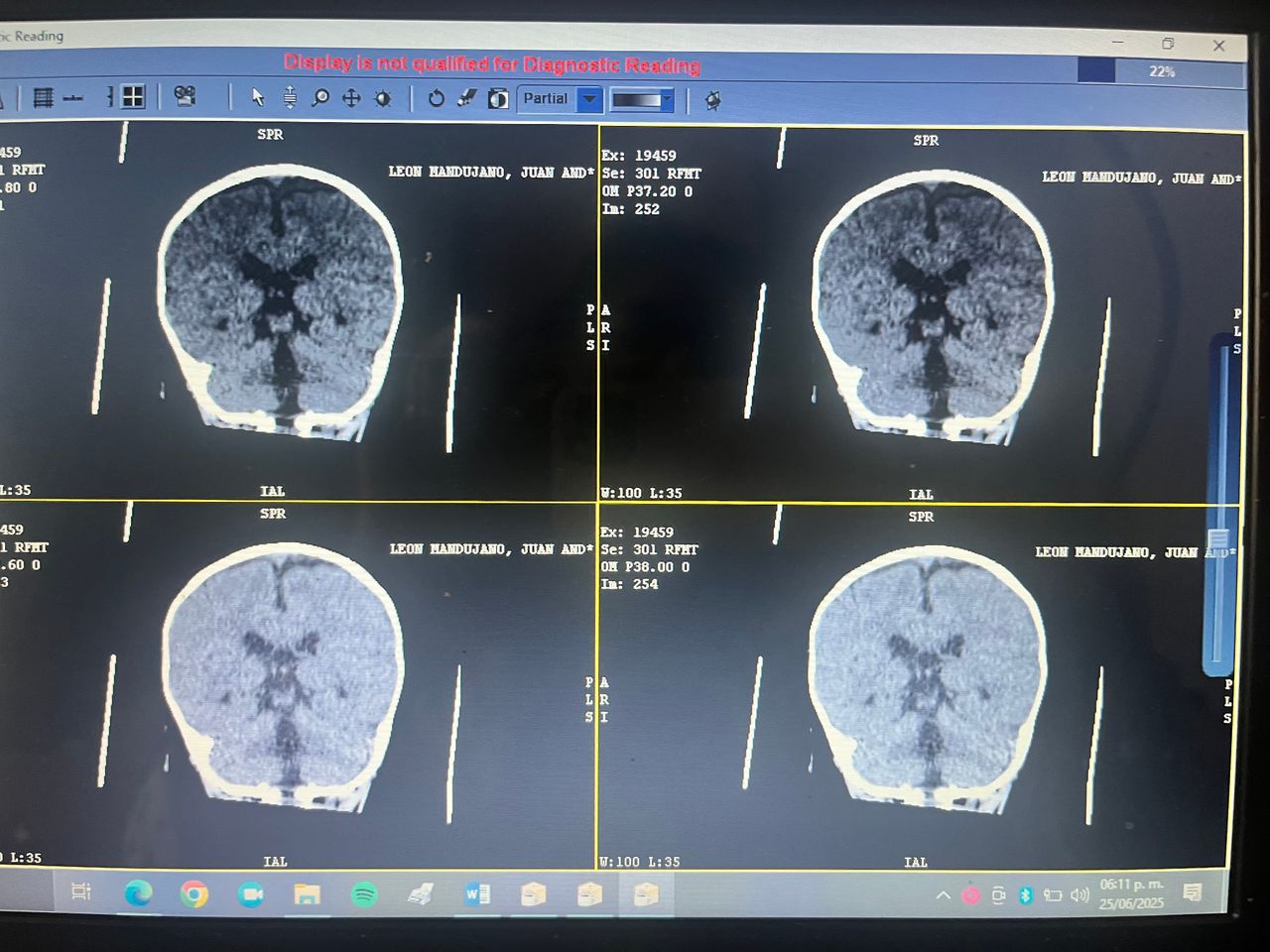Open Spotify from the taskbar

pos(364,895)
